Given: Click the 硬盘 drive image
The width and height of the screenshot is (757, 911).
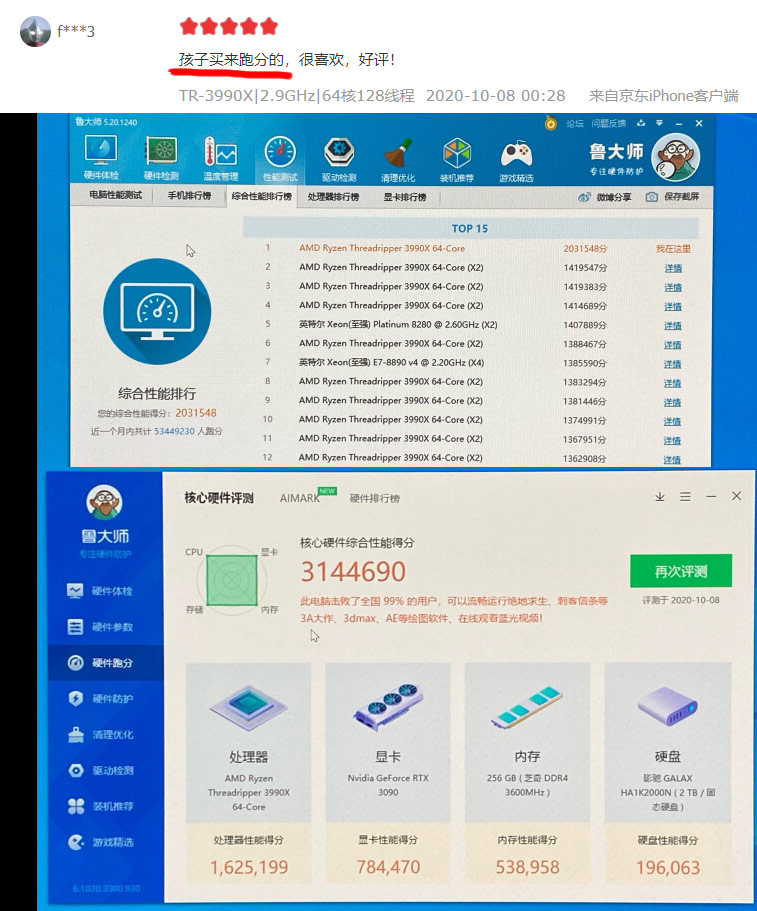Looking at the screenshot, I should click(x=668, y=708).
